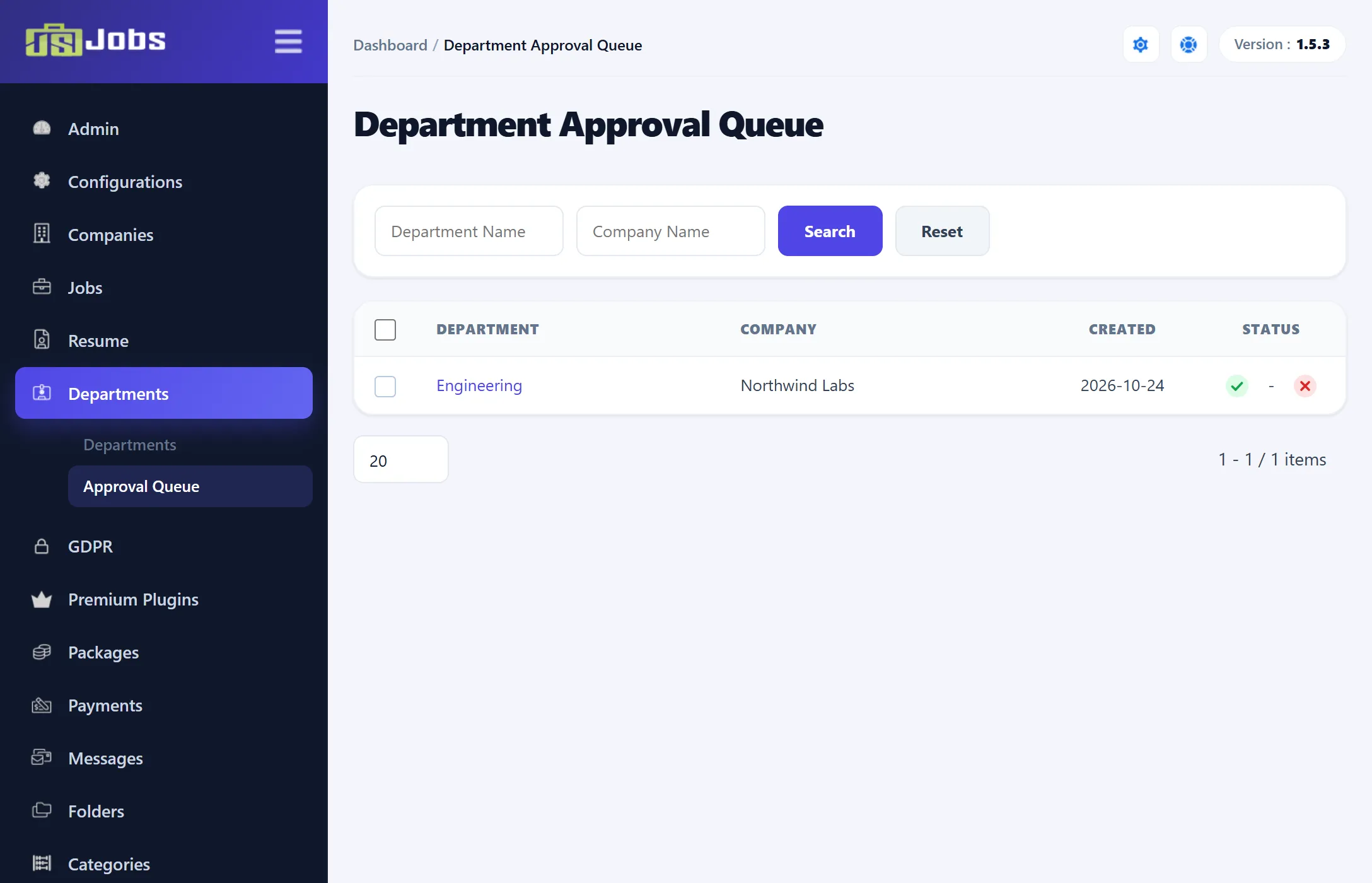Click the Created column header
Screen dimensions: 1372x883
[1122, 329]
